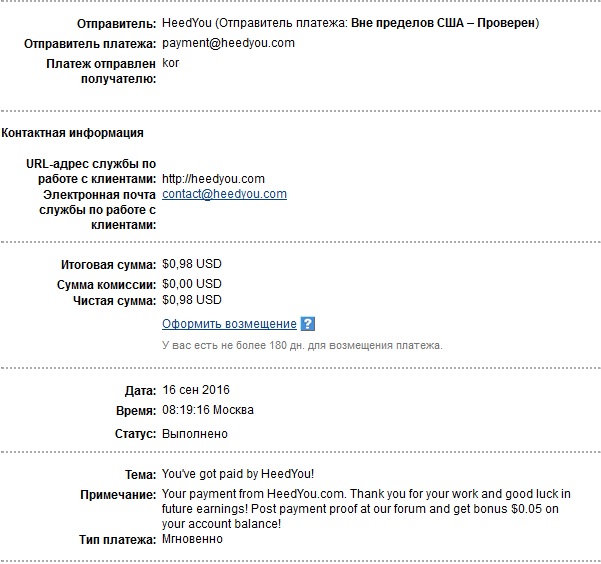Click the Мгновенно payment type value

(x=192, y=539)
